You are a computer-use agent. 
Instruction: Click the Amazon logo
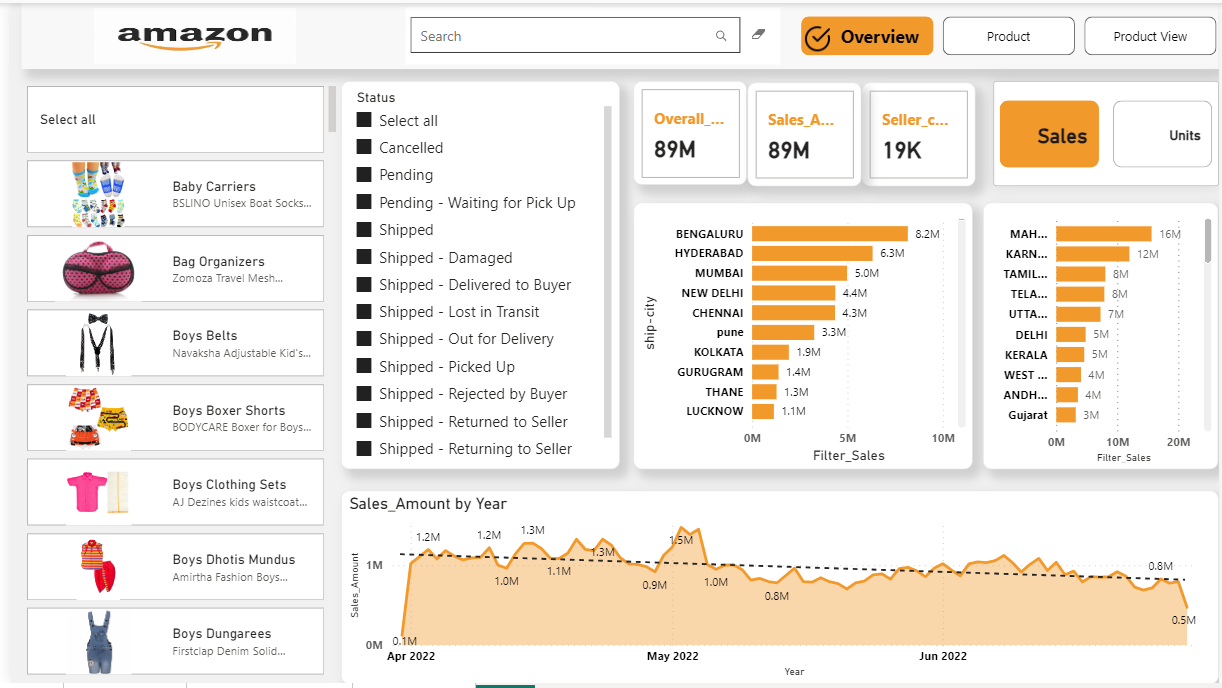[x=195, y=36]
